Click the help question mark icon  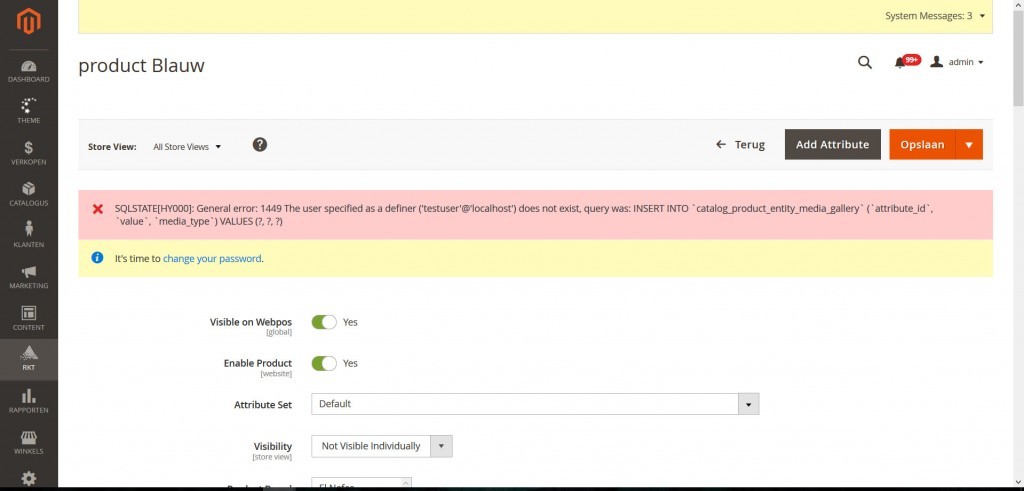point(260,145)
